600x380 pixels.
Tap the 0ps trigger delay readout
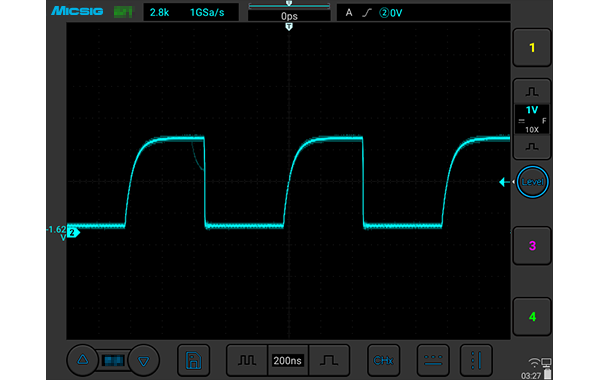[x=289, y=16]
